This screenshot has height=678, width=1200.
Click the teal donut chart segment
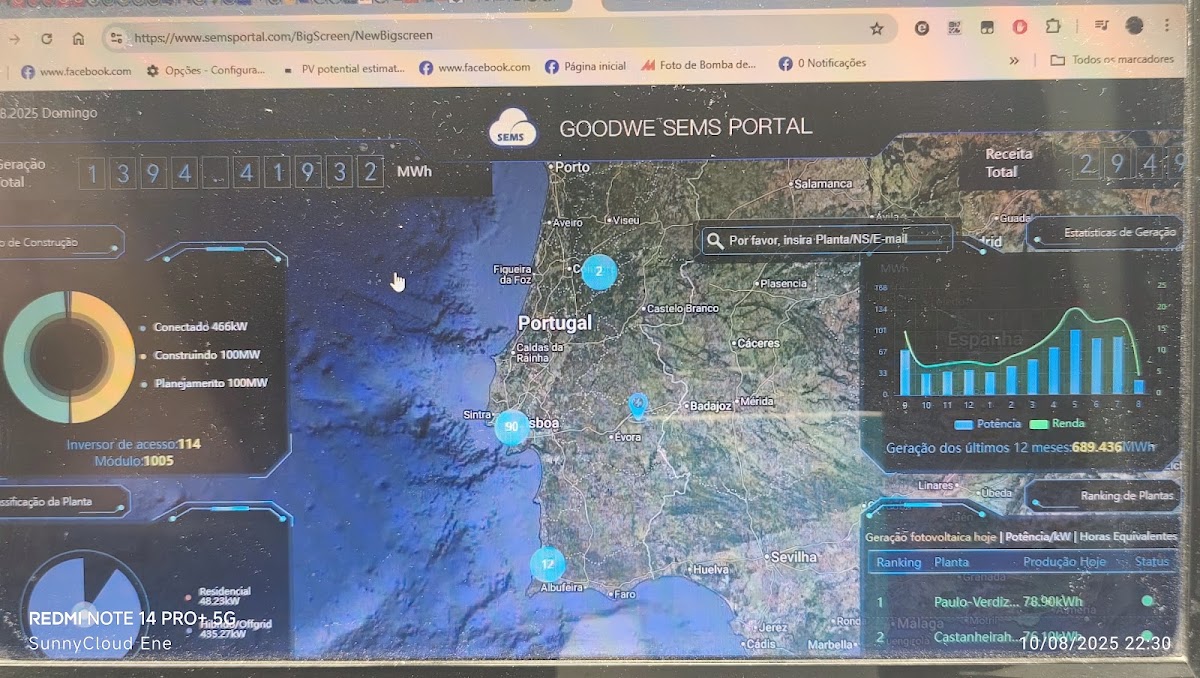16,355
